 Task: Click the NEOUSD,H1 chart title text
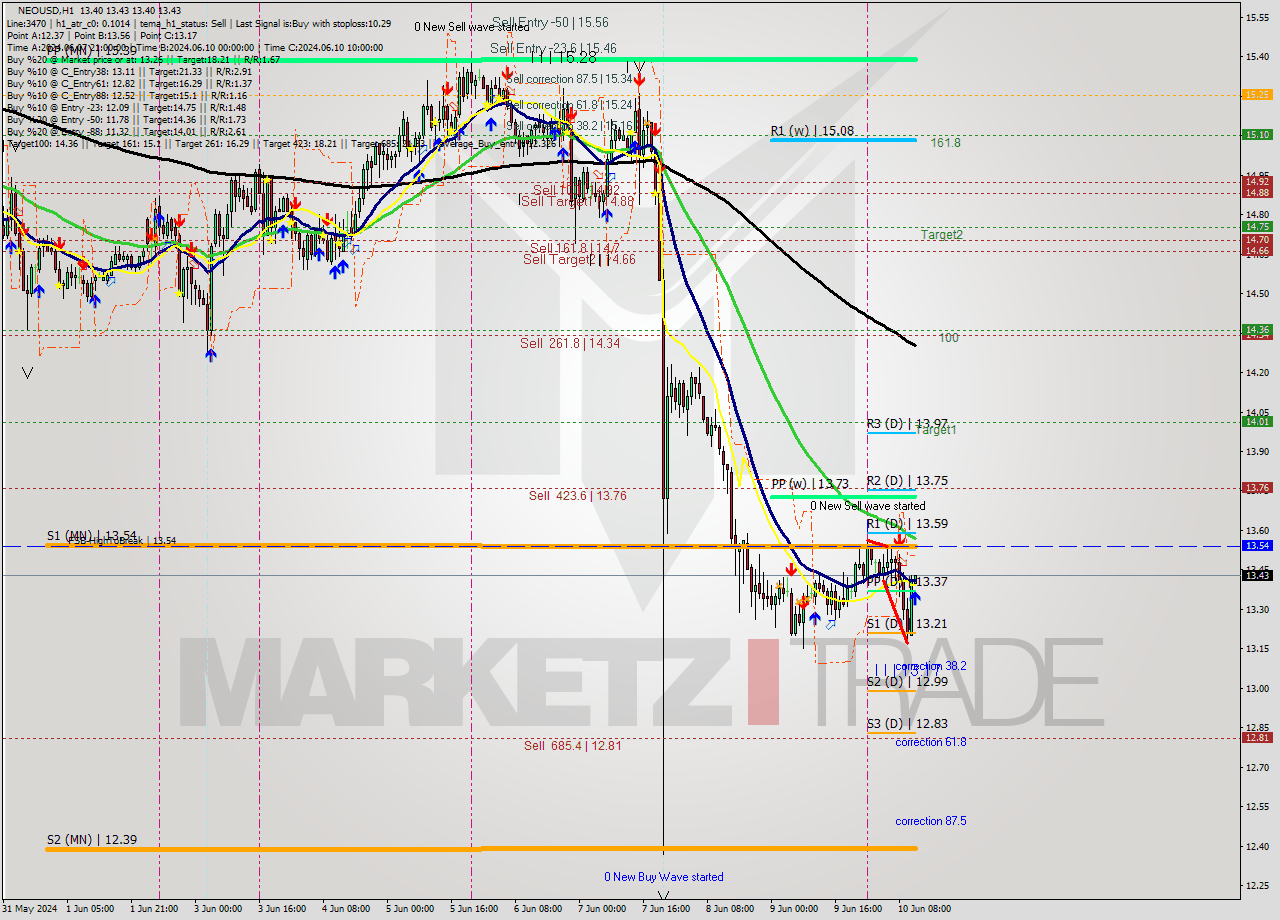44,10
